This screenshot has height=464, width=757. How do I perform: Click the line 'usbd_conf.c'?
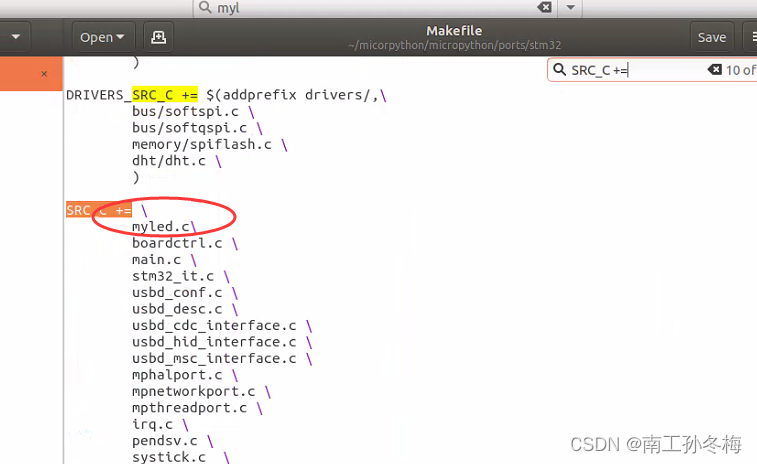pyautogui.click(x=177, y=293)
